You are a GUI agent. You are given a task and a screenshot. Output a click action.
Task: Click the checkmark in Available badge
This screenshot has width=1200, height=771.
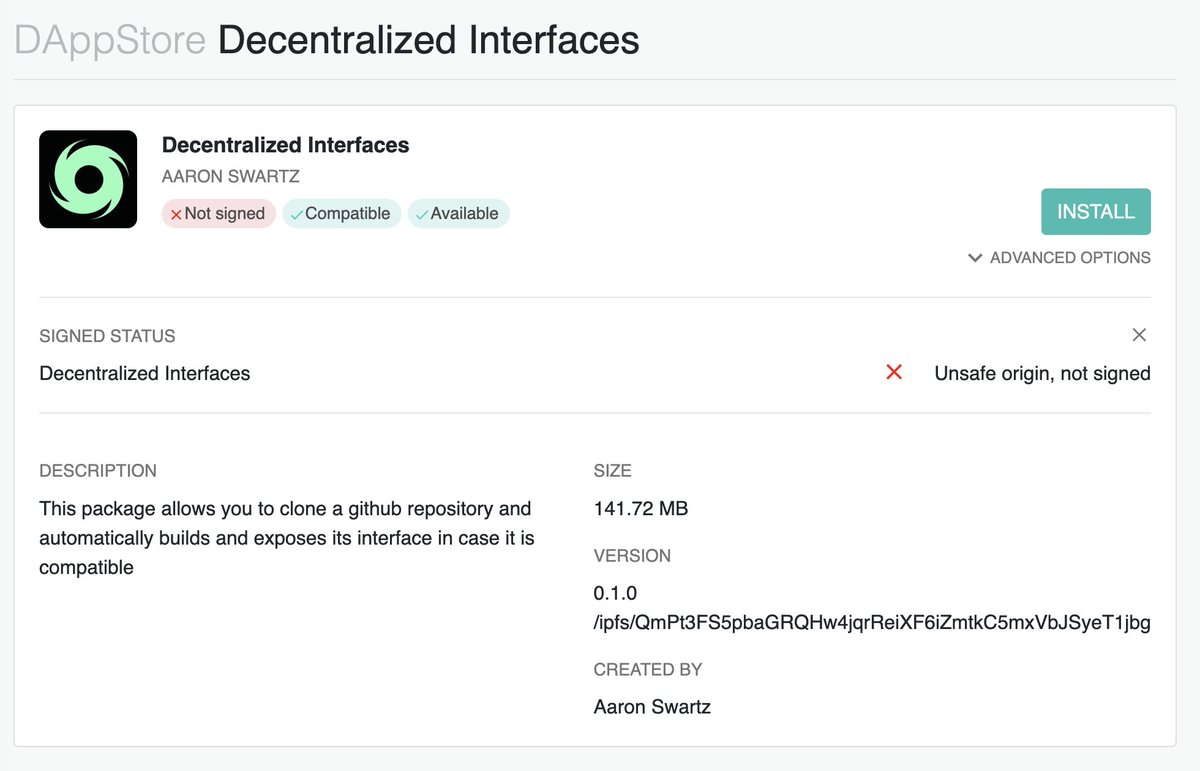422,214
